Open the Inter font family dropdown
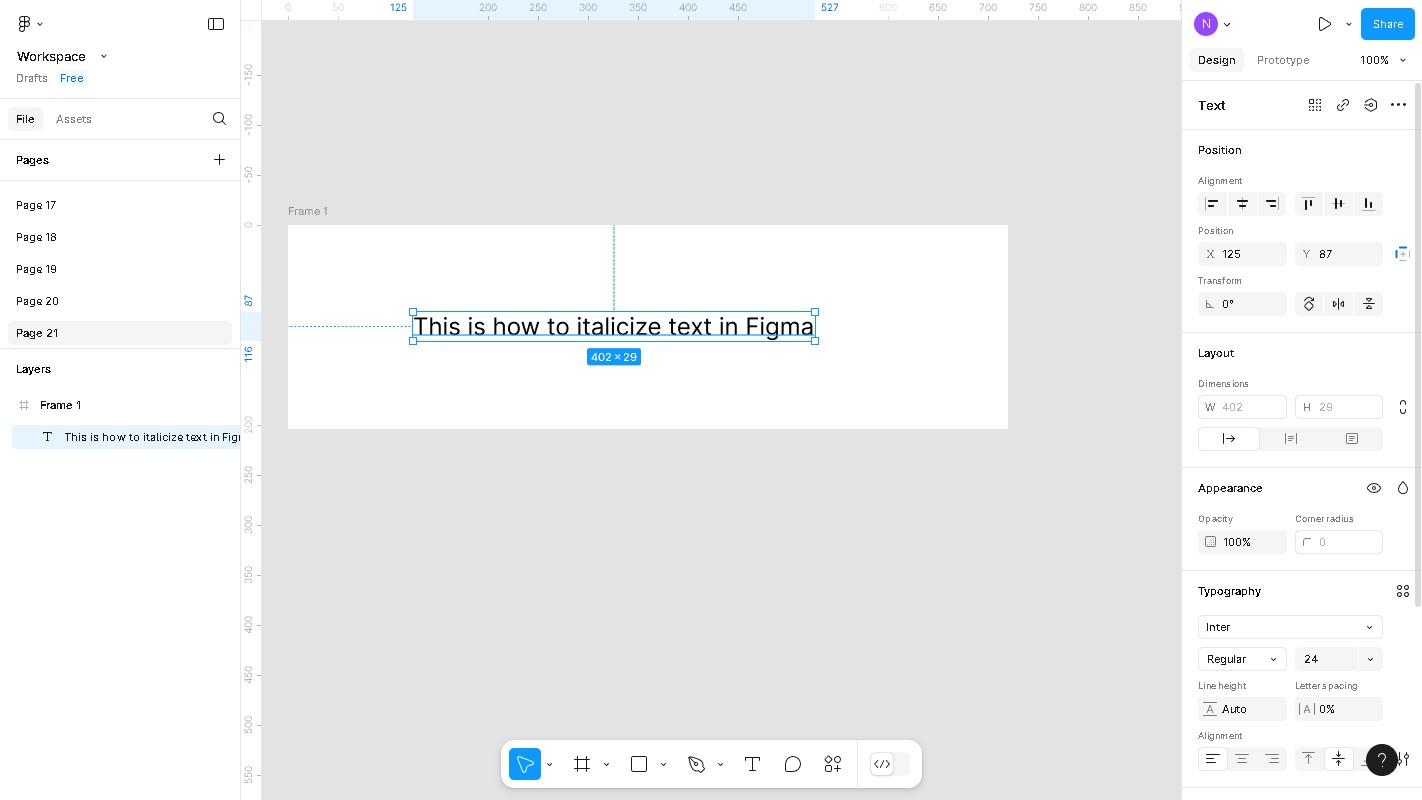The width and height of the screenshot is (1422, 800). (x=1290, y=627)
